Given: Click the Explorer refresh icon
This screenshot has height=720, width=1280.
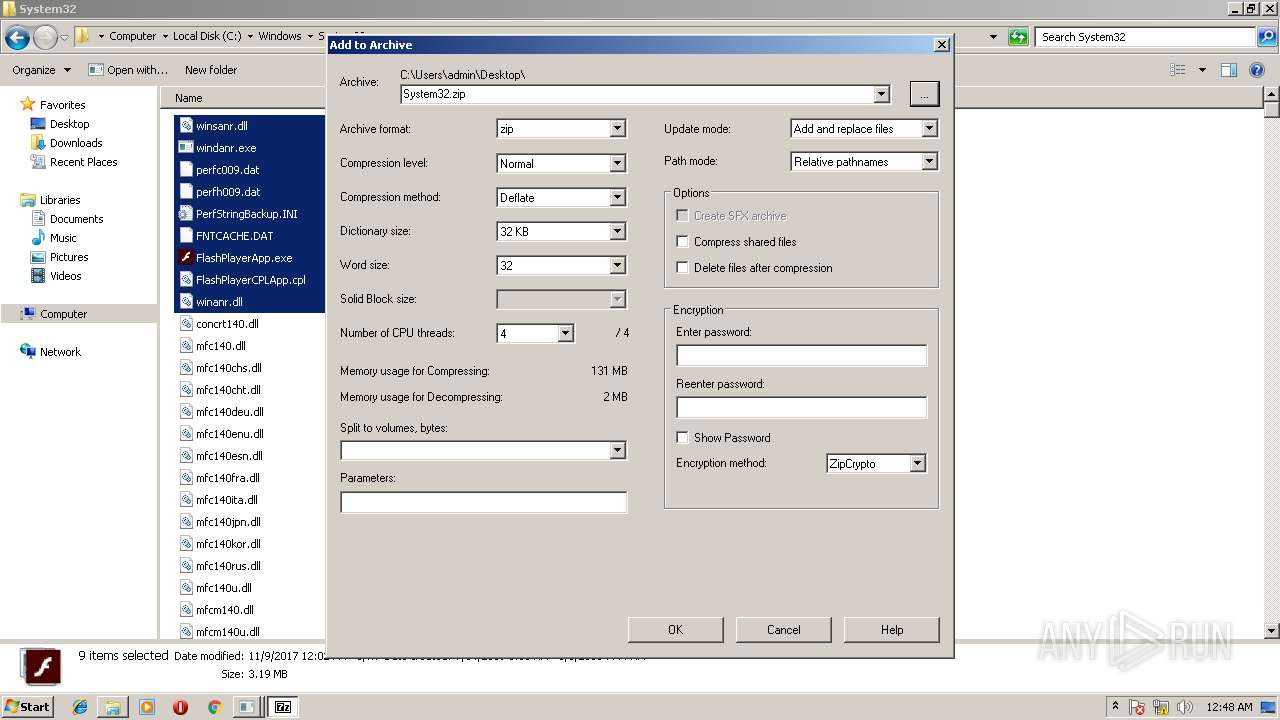Looking at the screenshot, I should (1018, 37).
